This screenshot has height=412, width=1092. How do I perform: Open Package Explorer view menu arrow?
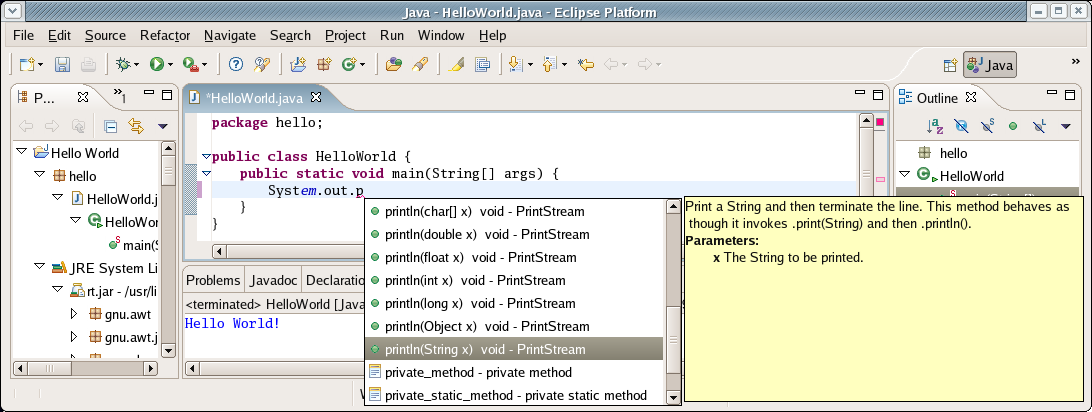click(162, 127)
